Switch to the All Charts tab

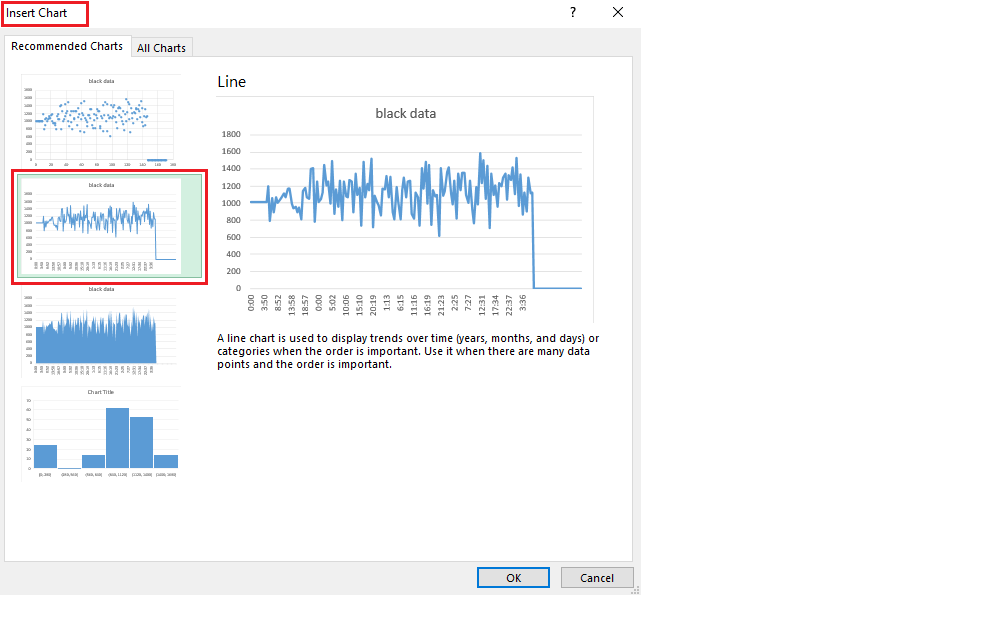161,48
